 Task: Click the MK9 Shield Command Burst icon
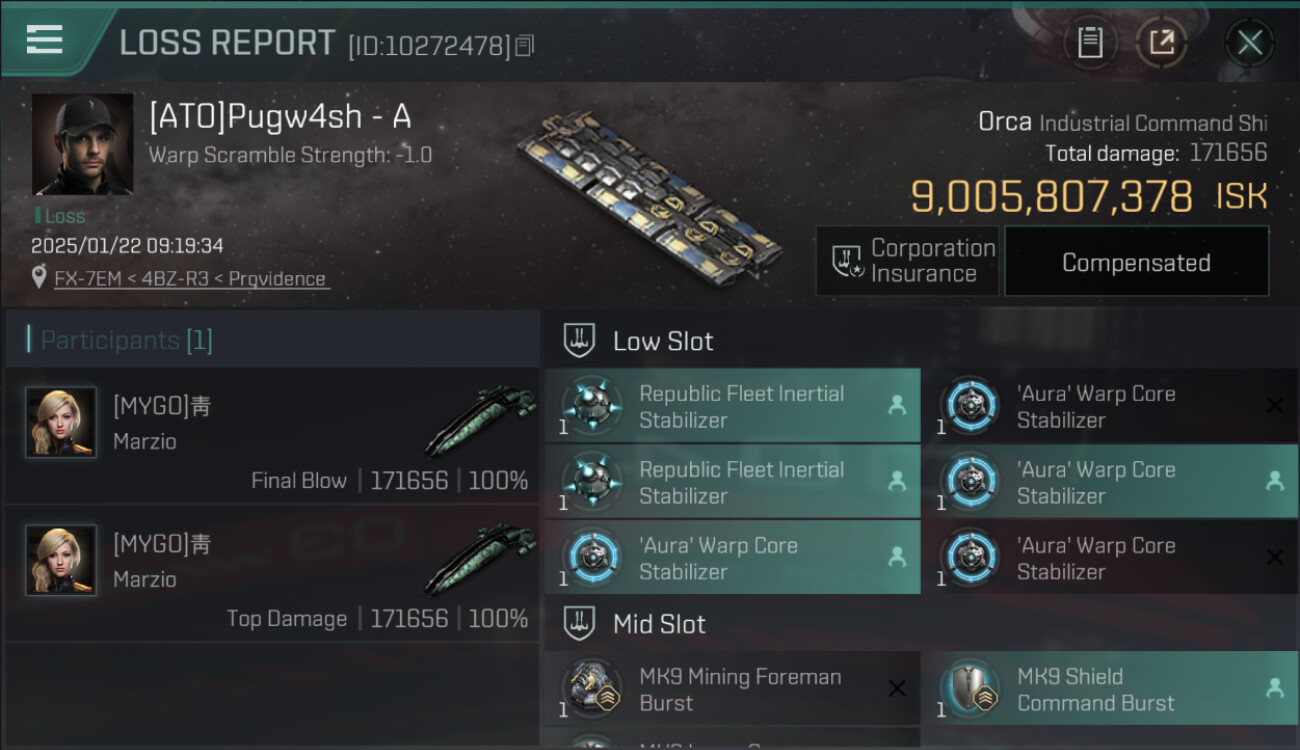(969, 689)
